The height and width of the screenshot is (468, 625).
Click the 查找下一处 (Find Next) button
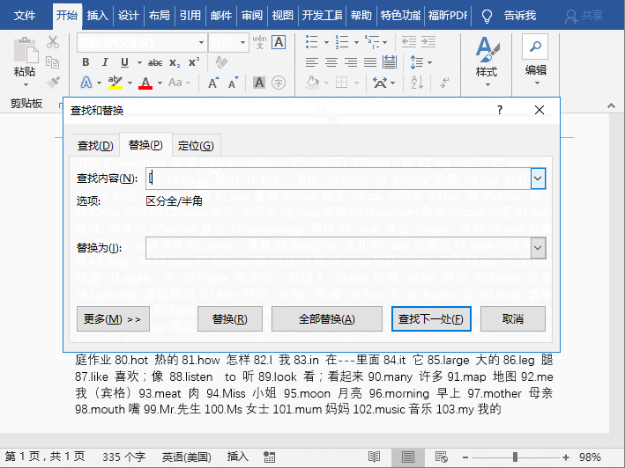click(x=430, y=319)
